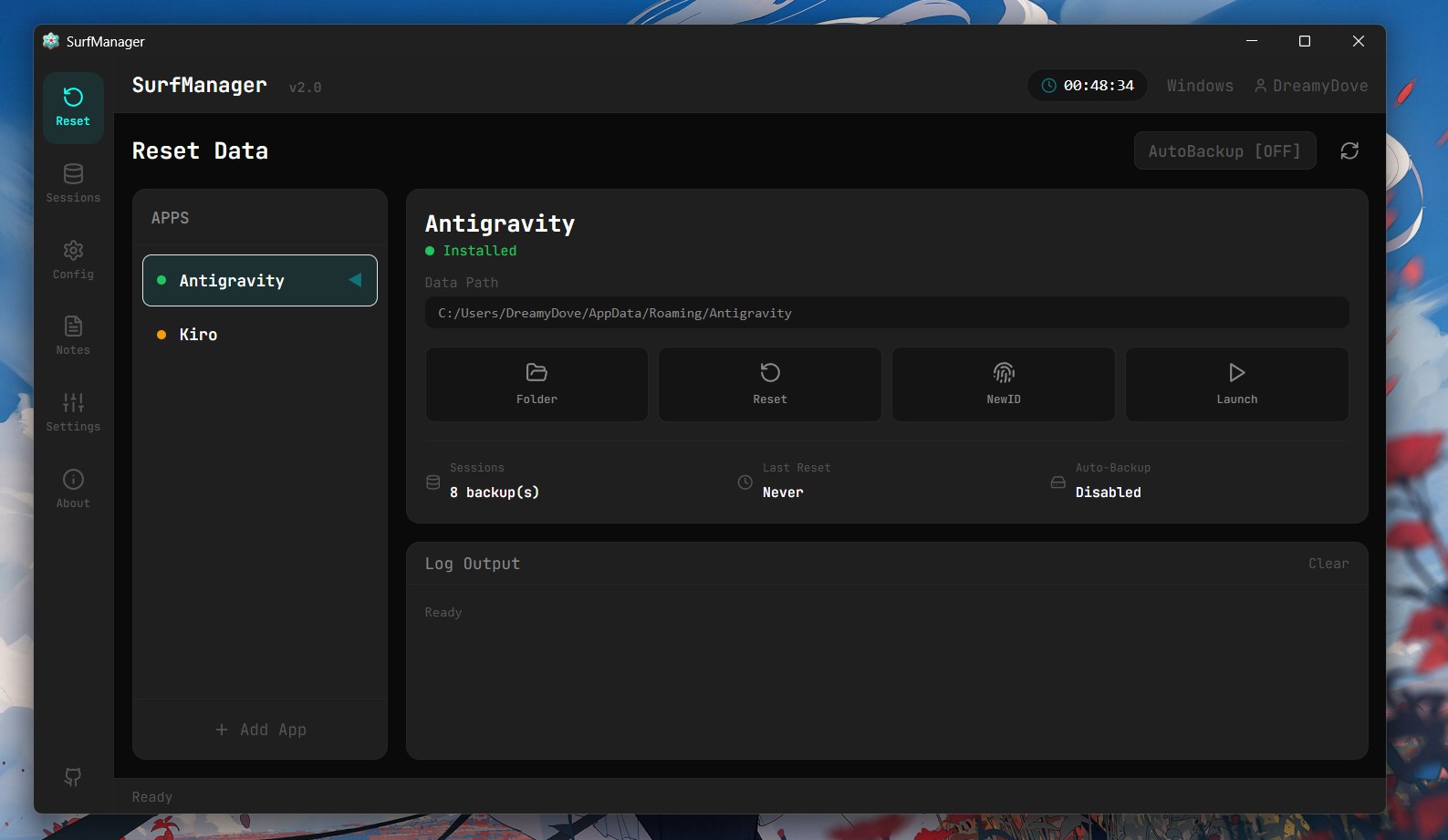The height and width of the screenshot is (840, 1448).
Task: Click the Reset button for Antigravity
Action: point(770,384)
